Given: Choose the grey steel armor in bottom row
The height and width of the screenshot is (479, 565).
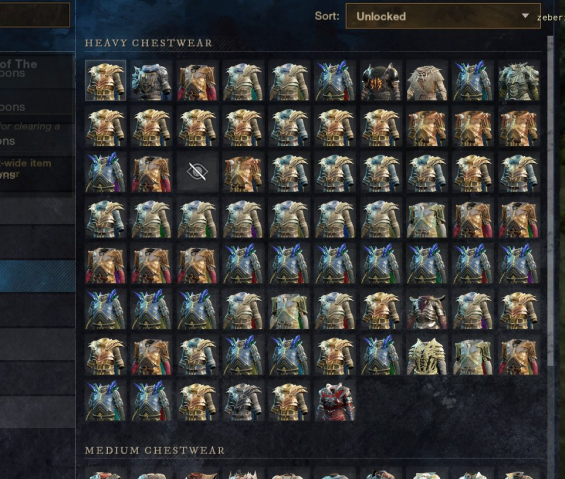Looking at the screenshot, I should pyautogui.click(x=243, y=401).
